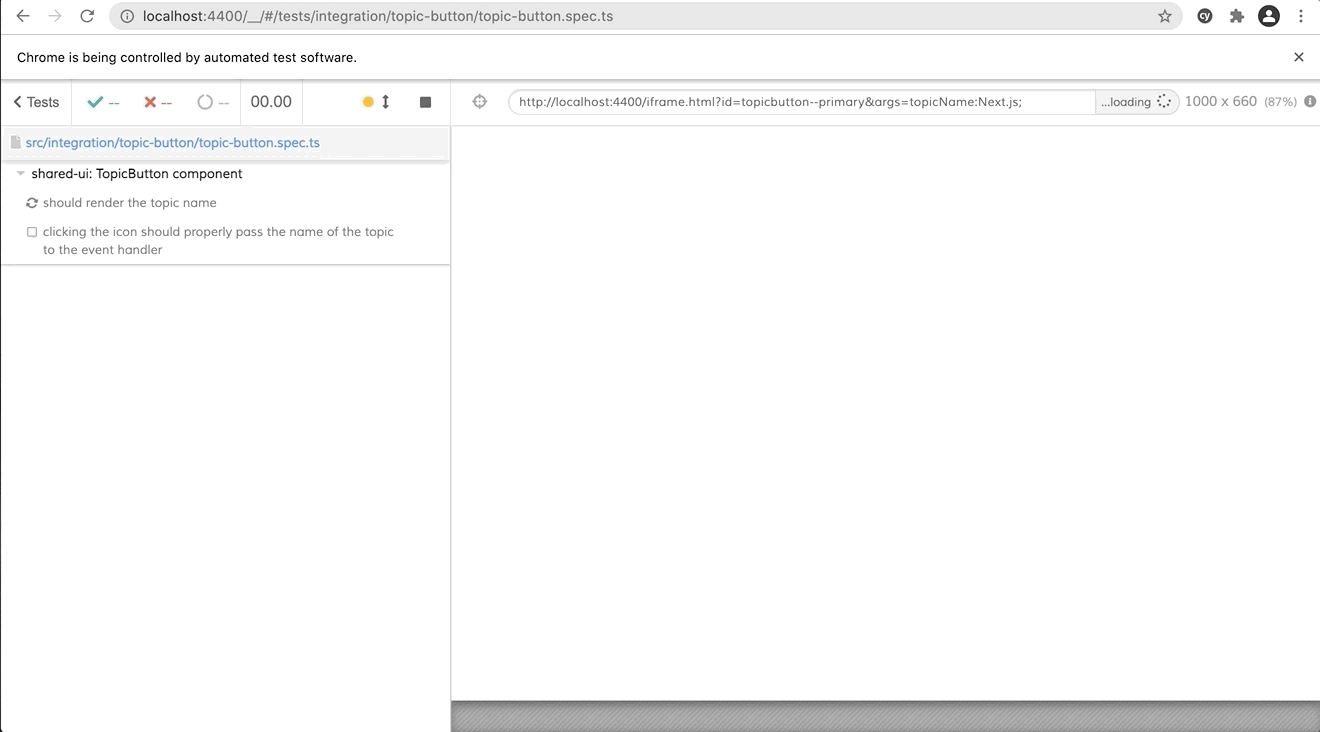Dismiss the automated test software banner

coord(1299,57)
